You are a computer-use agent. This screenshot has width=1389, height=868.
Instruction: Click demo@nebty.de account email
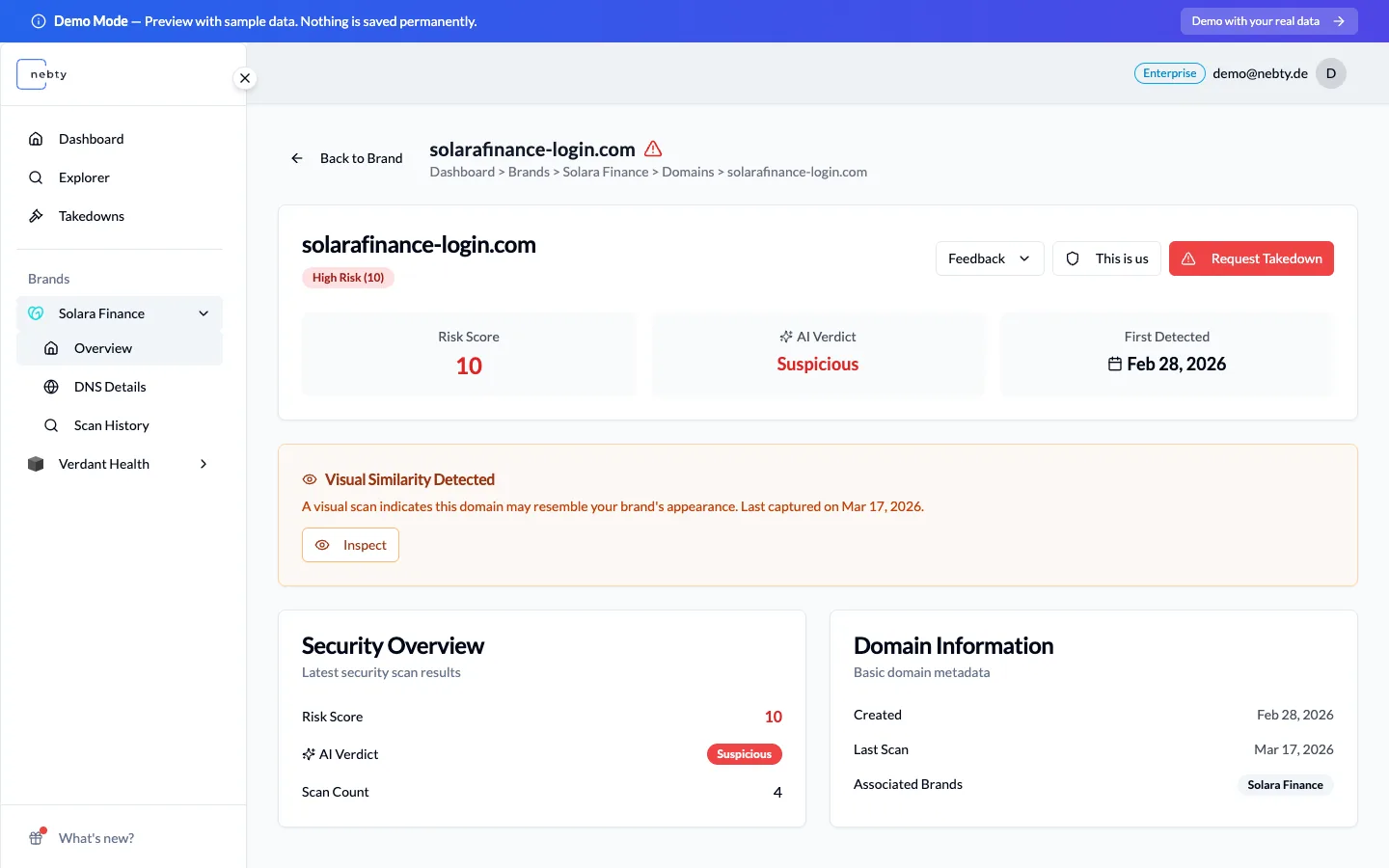tap(1260, 73)
